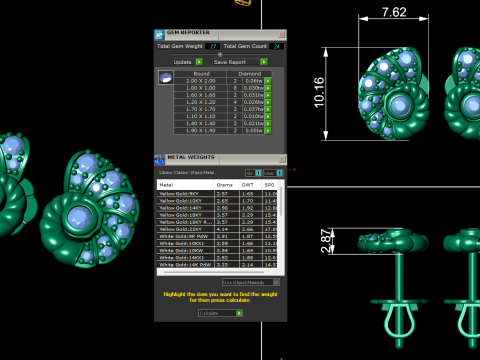Close the Gem Reporter panel
This screenshot has width=480, height=360.
point(282,34)
